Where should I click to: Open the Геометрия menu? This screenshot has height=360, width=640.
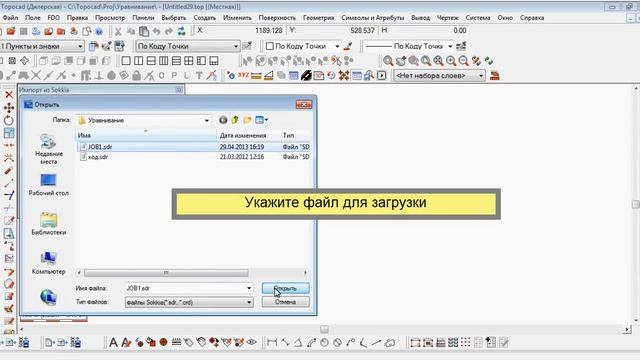click(x=318, y=18)
